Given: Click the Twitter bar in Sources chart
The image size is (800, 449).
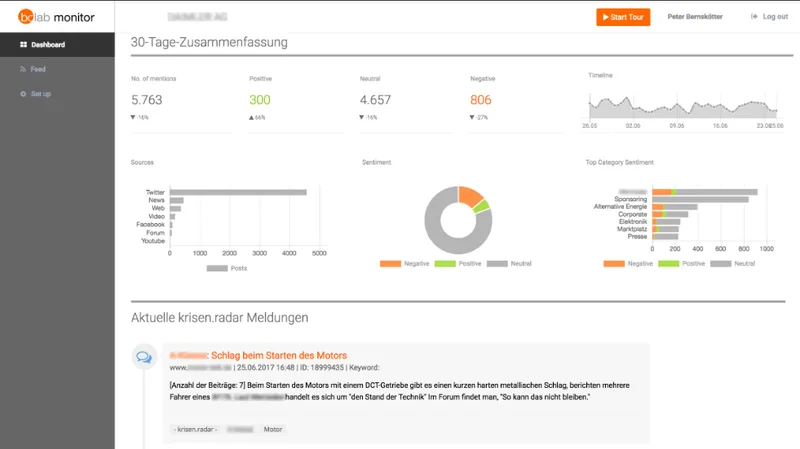Looking at the screenshot, I should pos(238,192).
